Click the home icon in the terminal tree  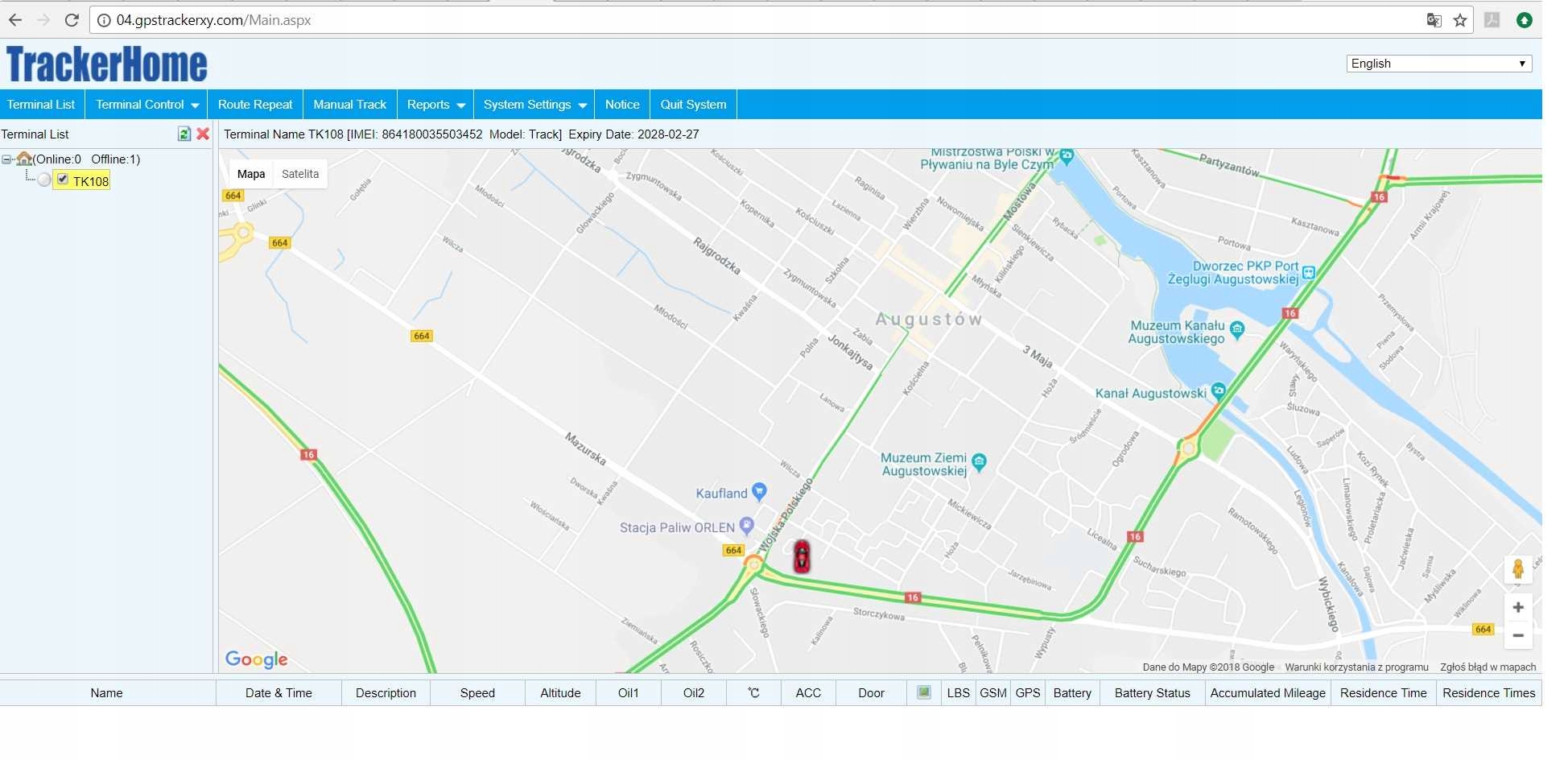pos(24,159)
